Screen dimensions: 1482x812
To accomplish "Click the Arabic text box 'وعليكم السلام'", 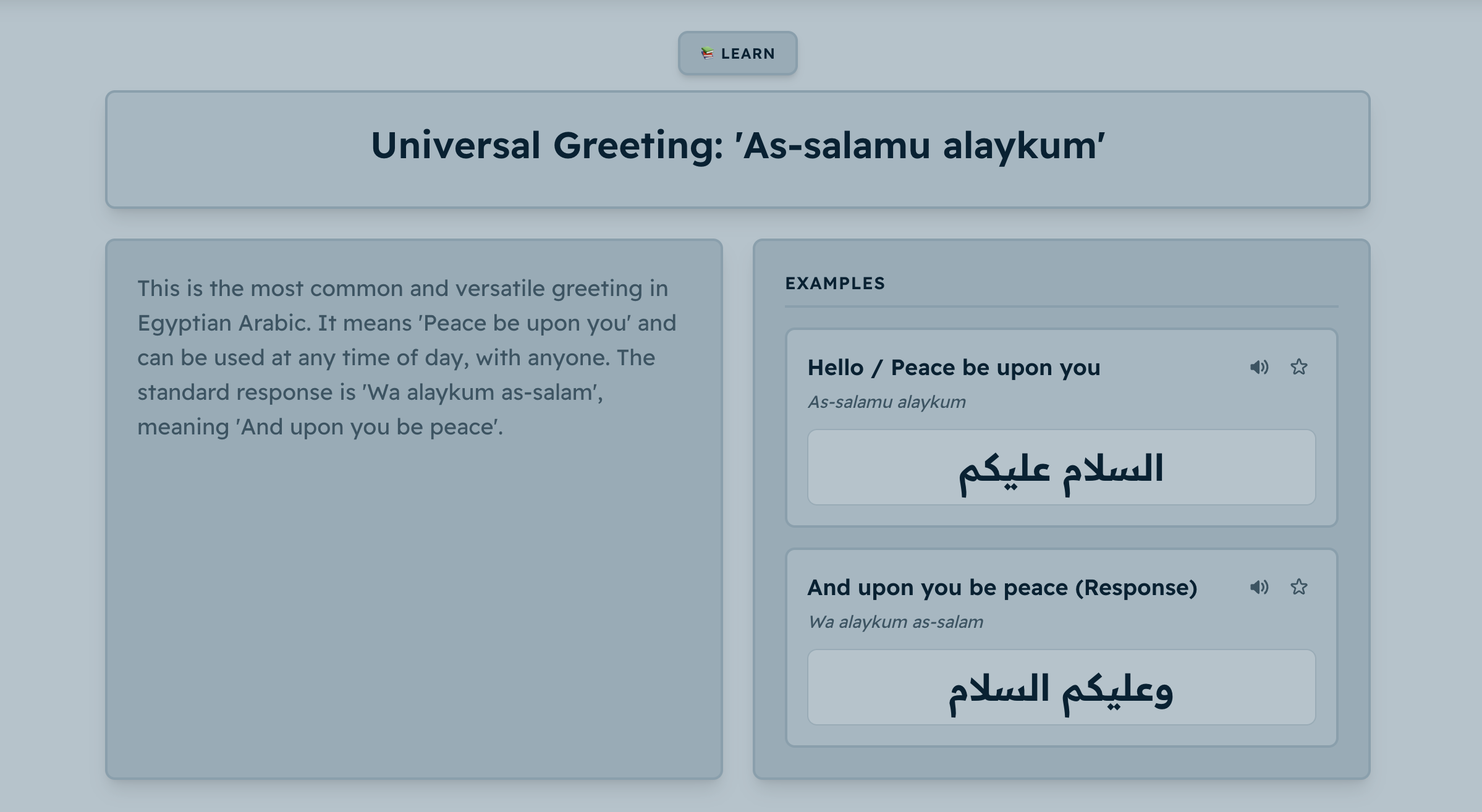I will click(x=1061, y=688).
